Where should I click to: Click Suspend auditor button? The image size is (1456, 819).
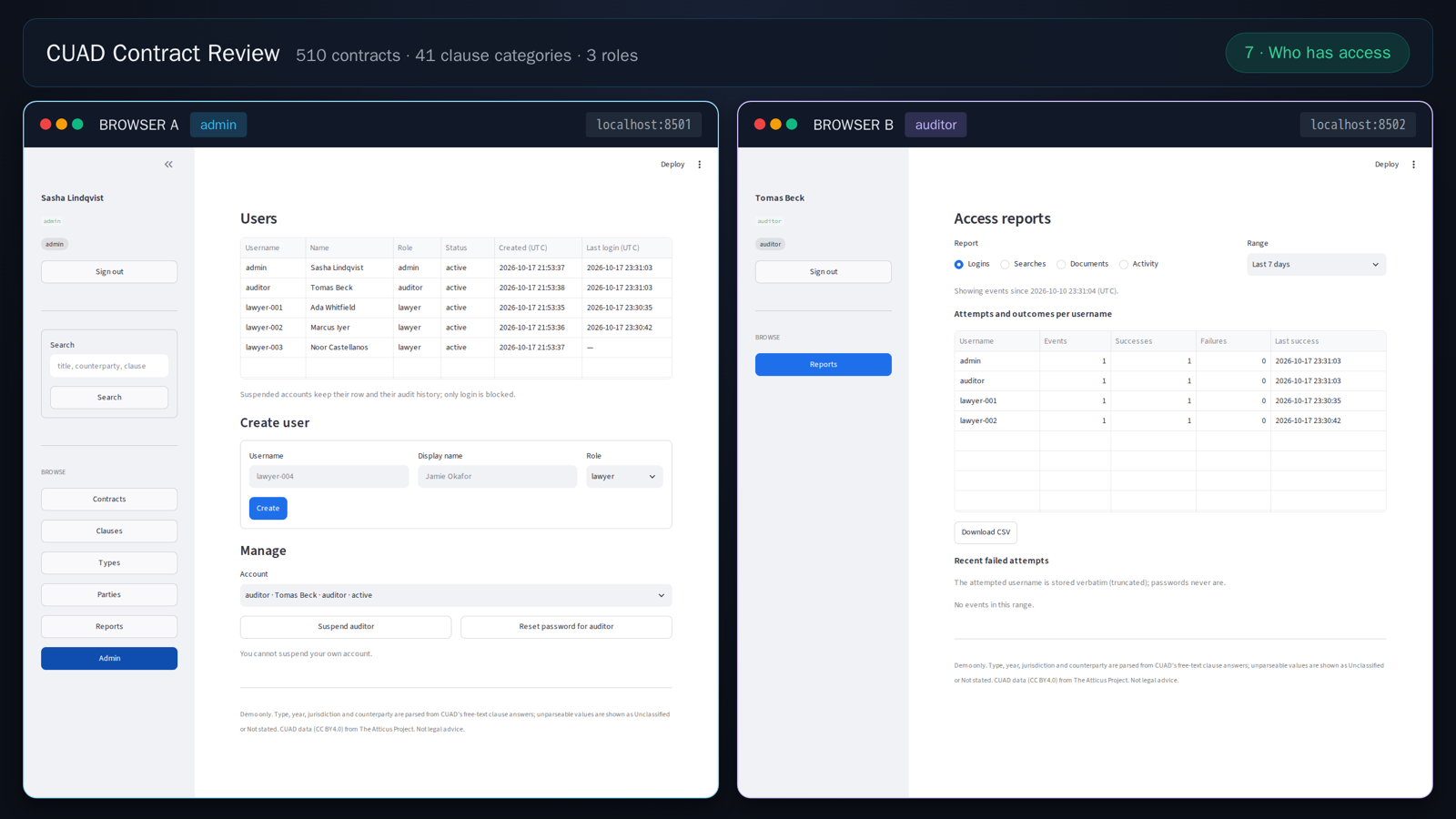tap(346, 627)
